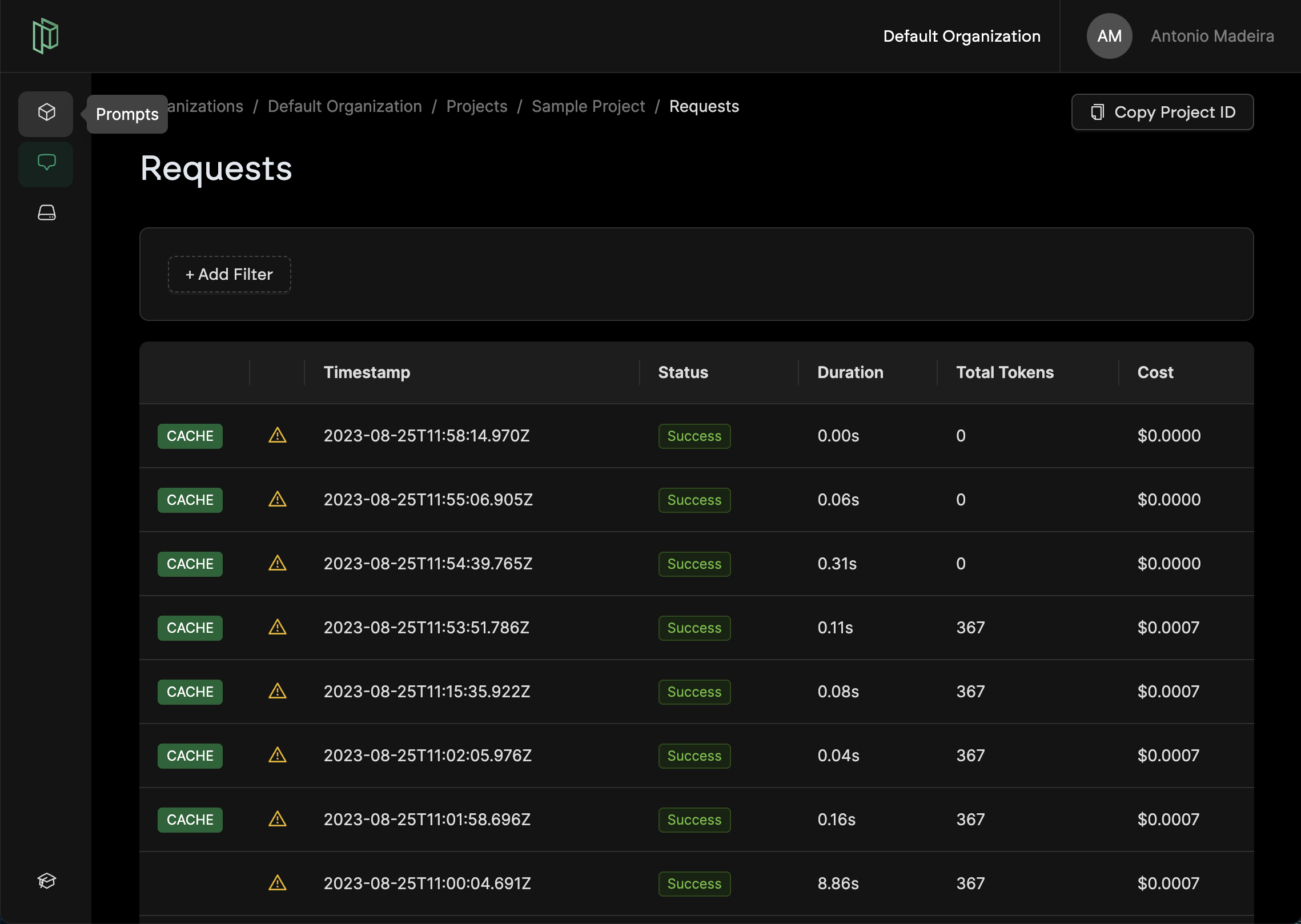1301x924 pixels.
Task: Click CACHE badge on 11:55:06.905Z row
Action: tap(190, 500)
